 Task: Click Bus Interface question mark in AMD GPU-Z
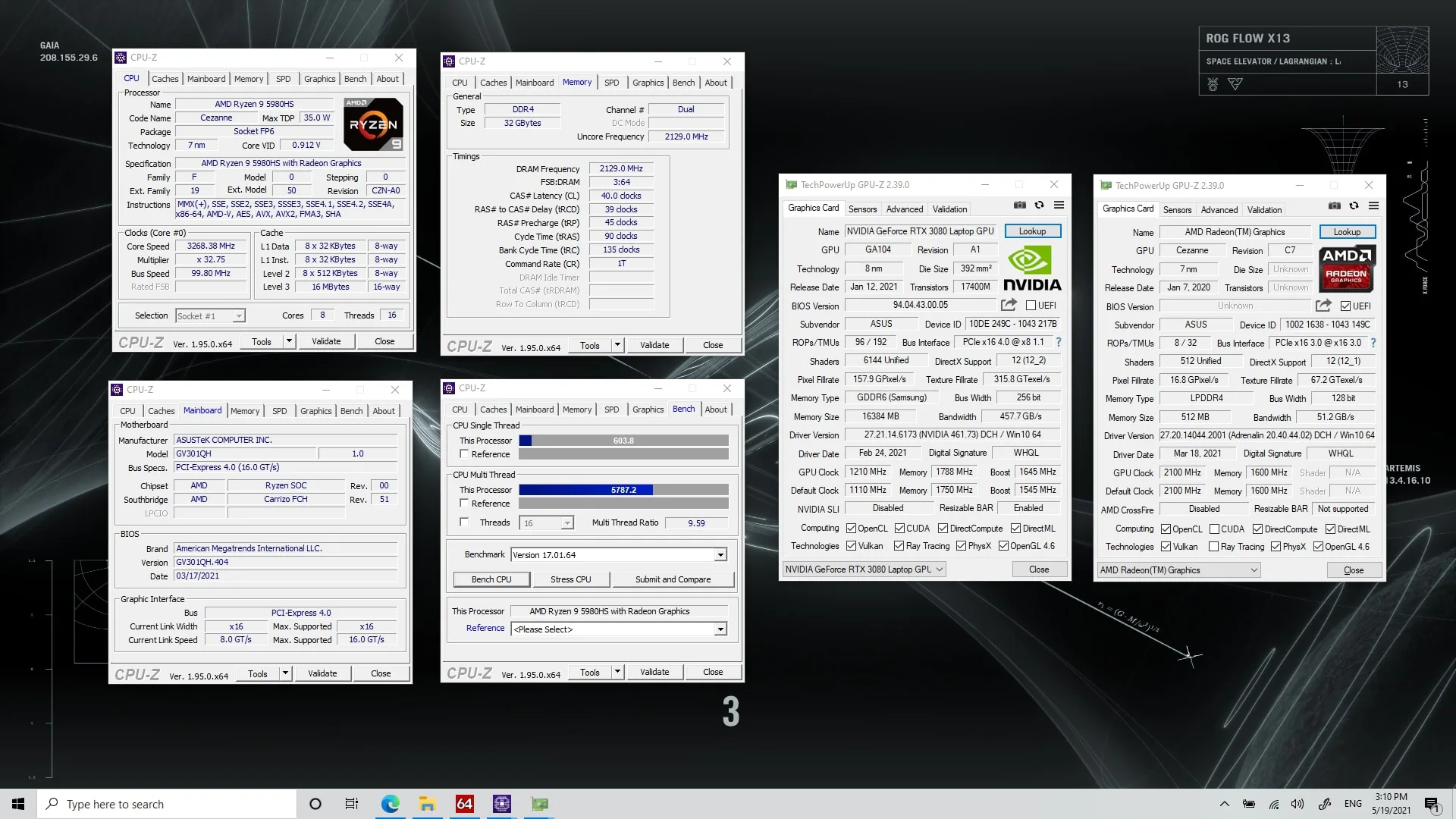(1373, 343)
